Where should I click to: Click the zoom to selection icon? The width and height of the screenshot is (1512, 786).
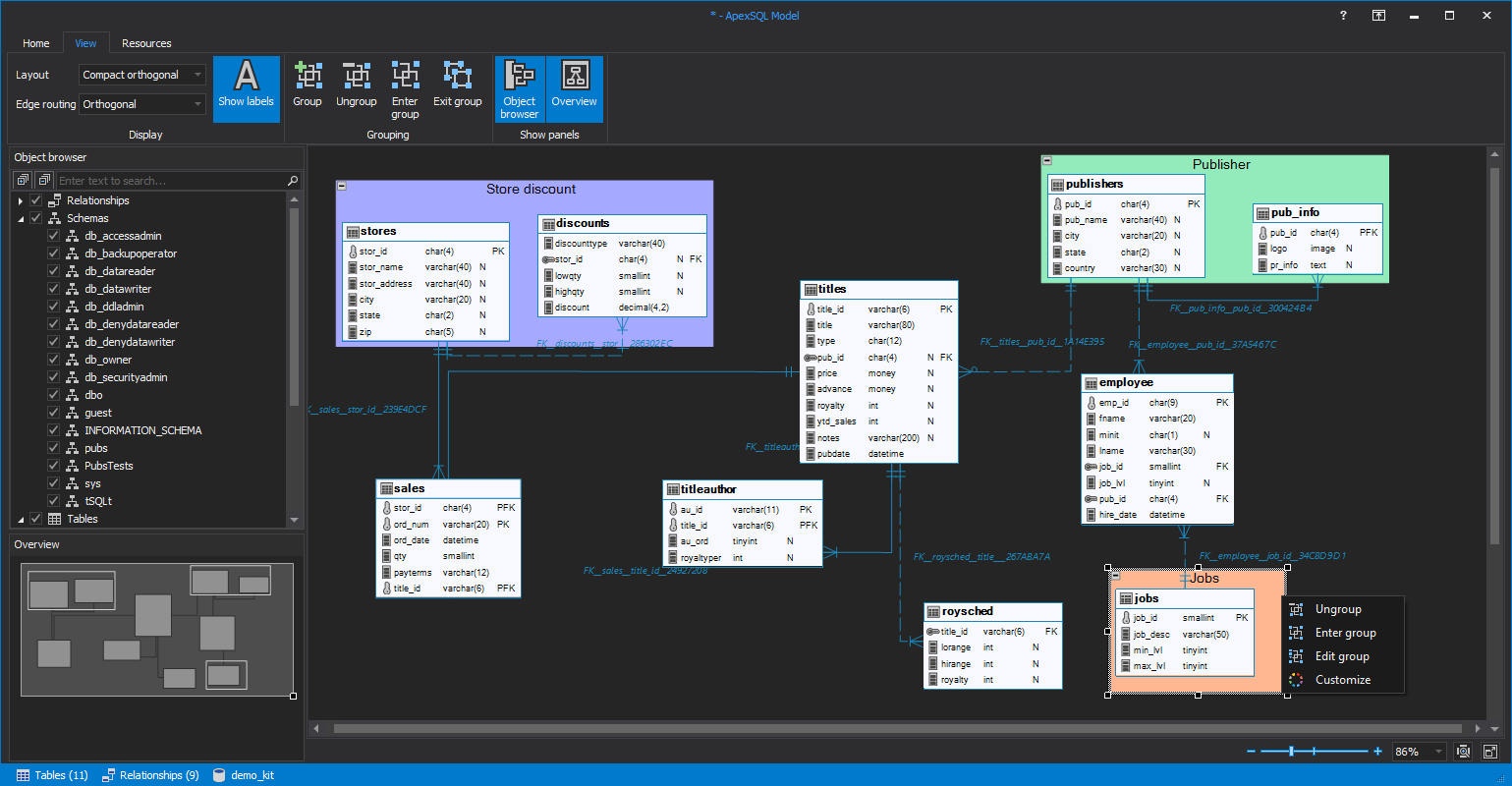coord(1464,752)
